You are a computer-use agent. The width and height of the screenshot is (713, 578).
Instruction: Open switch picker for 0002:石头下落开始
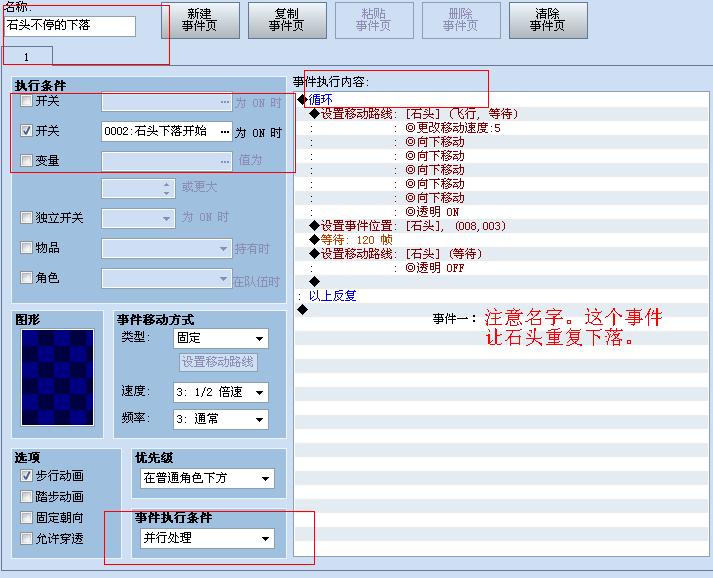tap(225, 132)
